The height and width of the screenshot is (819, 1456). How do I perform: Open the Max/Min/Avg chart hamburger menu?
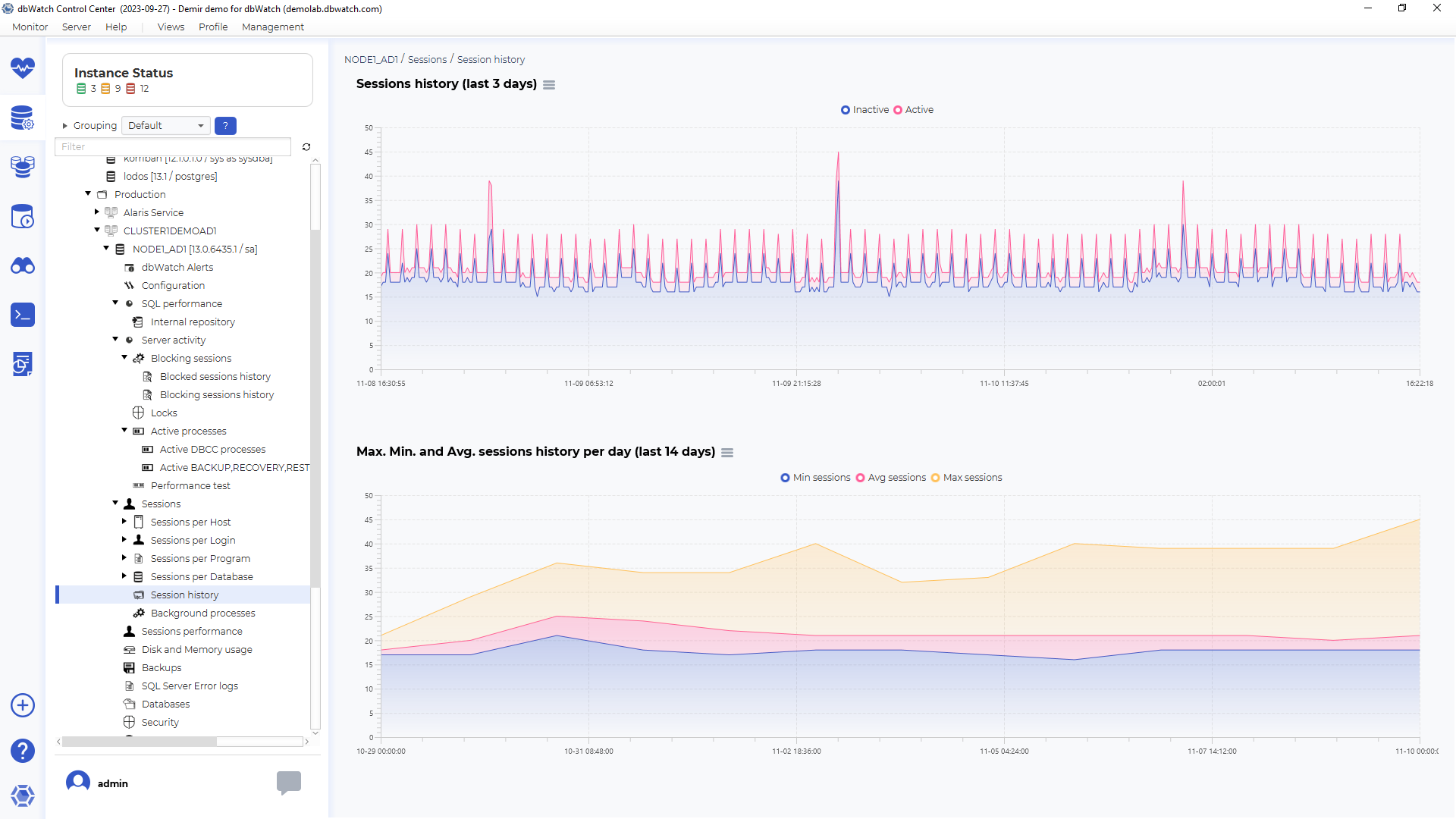727,453
